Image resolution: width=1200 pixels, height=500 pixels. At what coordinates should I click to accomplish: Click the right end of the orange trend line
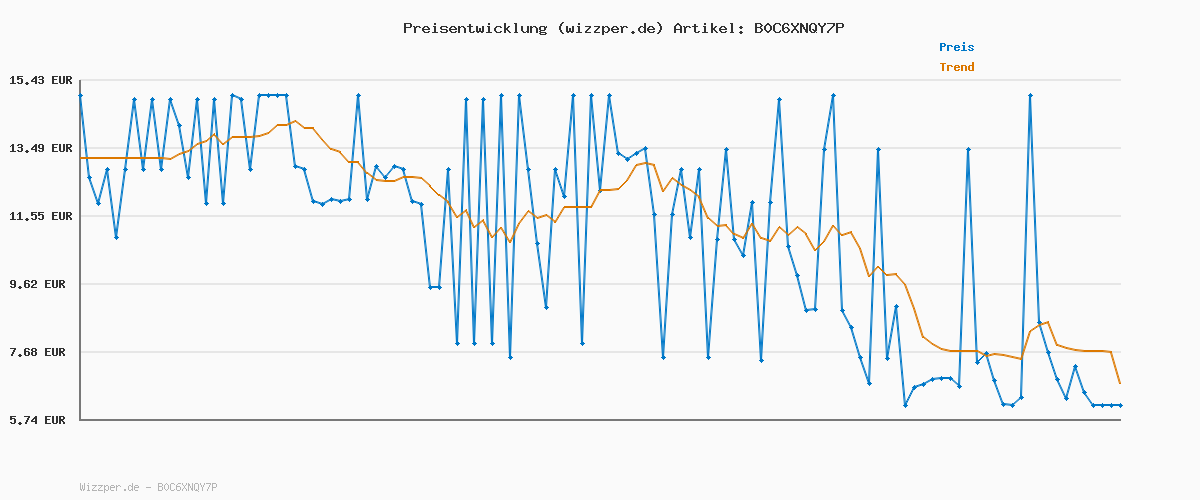1120,383
